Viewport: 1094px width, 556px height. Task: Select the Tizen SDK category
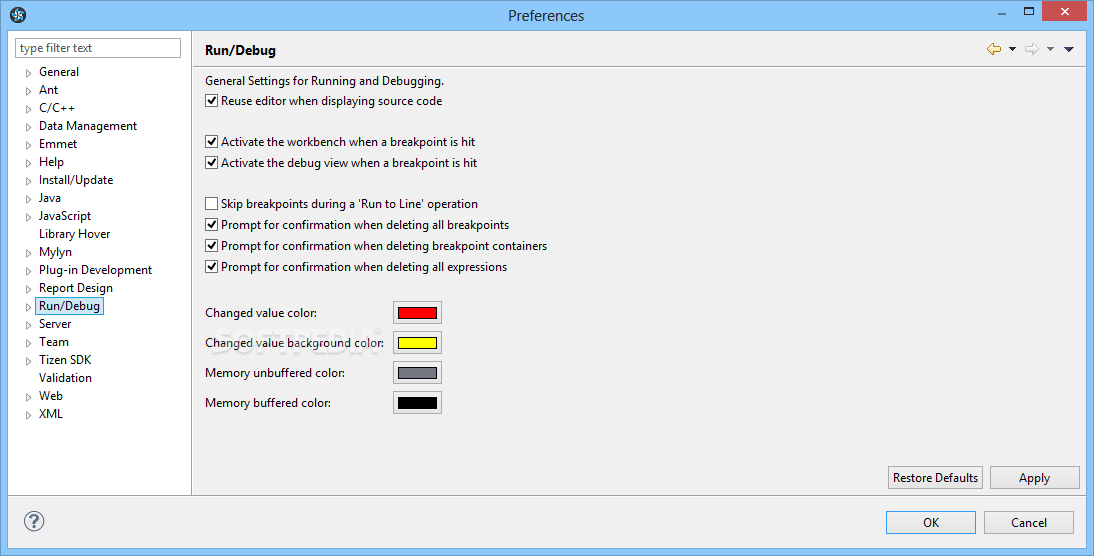click(x=65, y=359)
